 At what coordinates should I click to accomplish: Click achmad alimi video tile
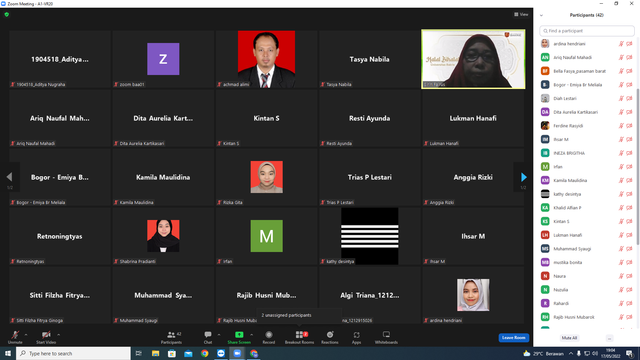click(267, 59)
